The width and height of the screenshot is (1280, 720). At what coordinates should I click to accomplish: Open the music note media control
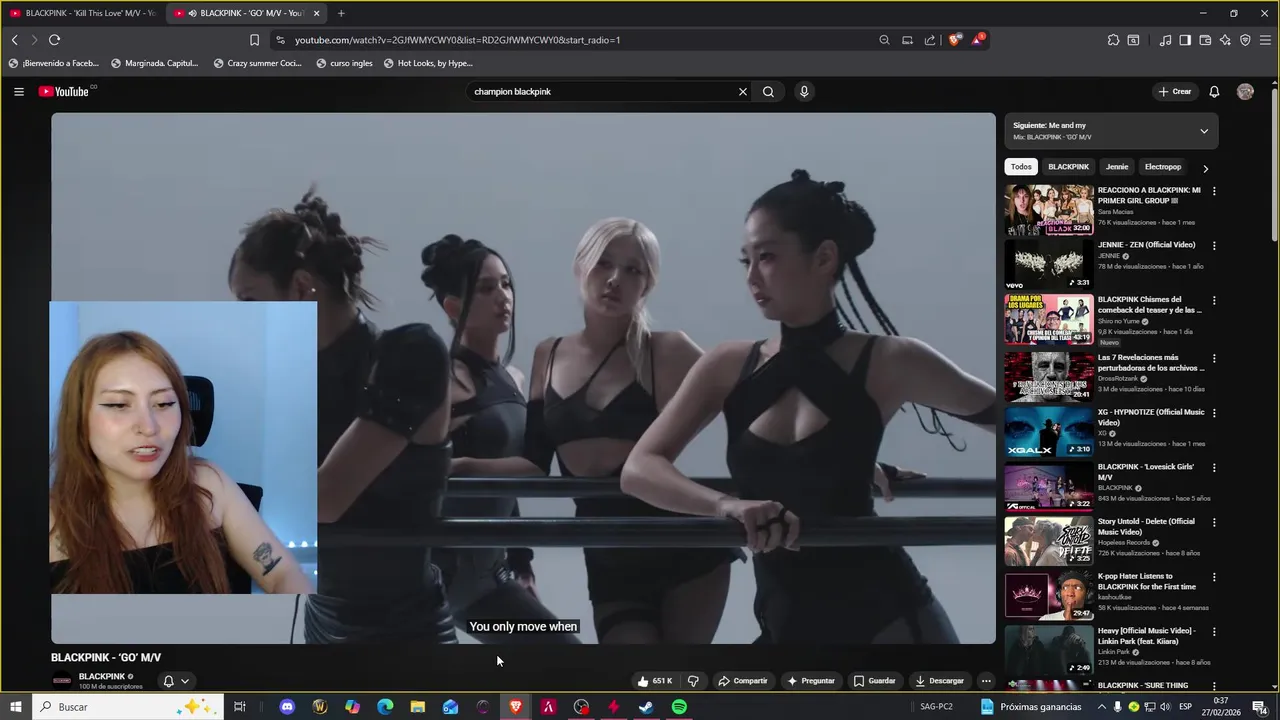click(1165, 40)
